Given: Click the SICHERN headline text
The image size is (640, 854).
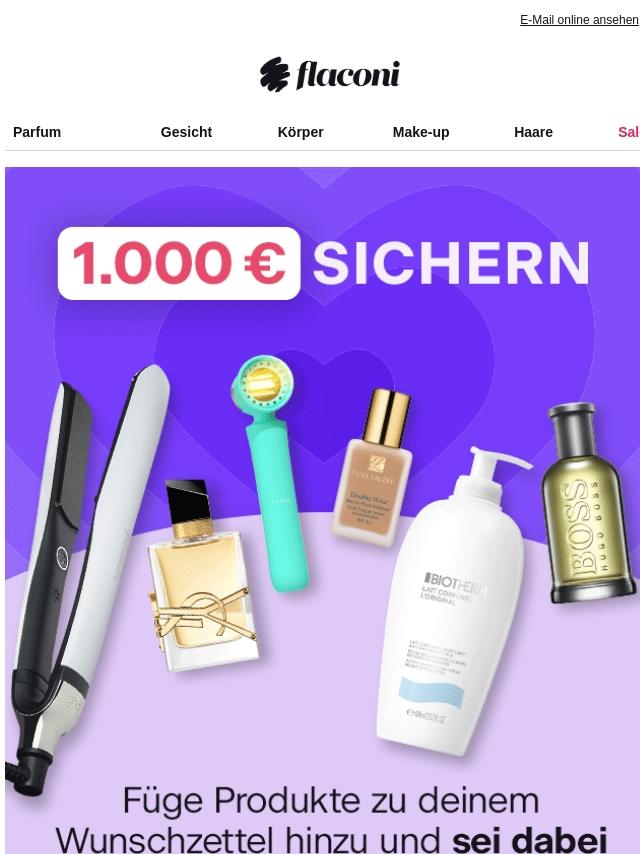Looking at the screenshot, I should click(451, 264).
